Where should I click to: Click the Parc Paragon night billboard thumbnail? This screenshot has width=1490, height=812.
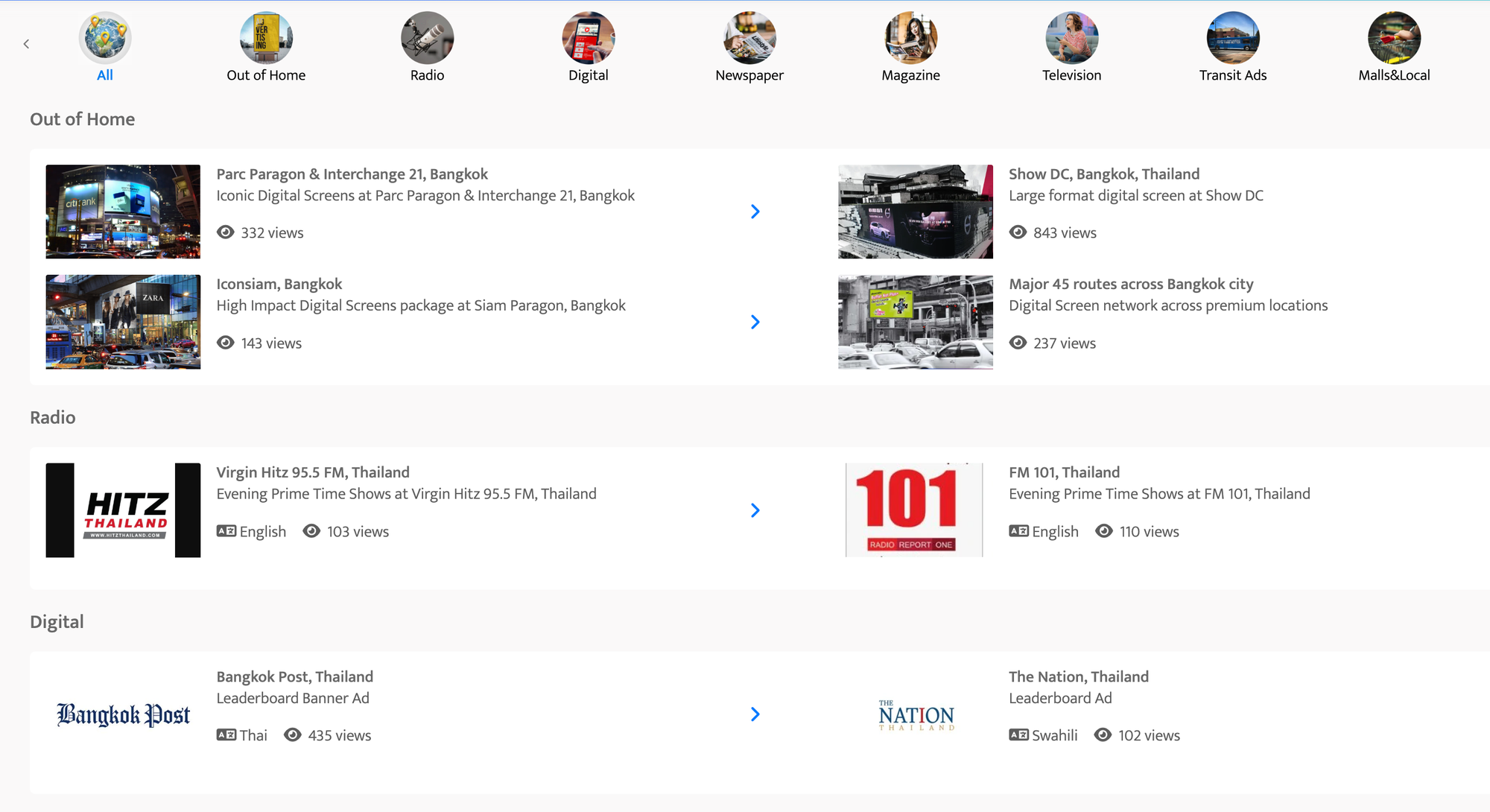pyautogui.click(x=123, y=212)
